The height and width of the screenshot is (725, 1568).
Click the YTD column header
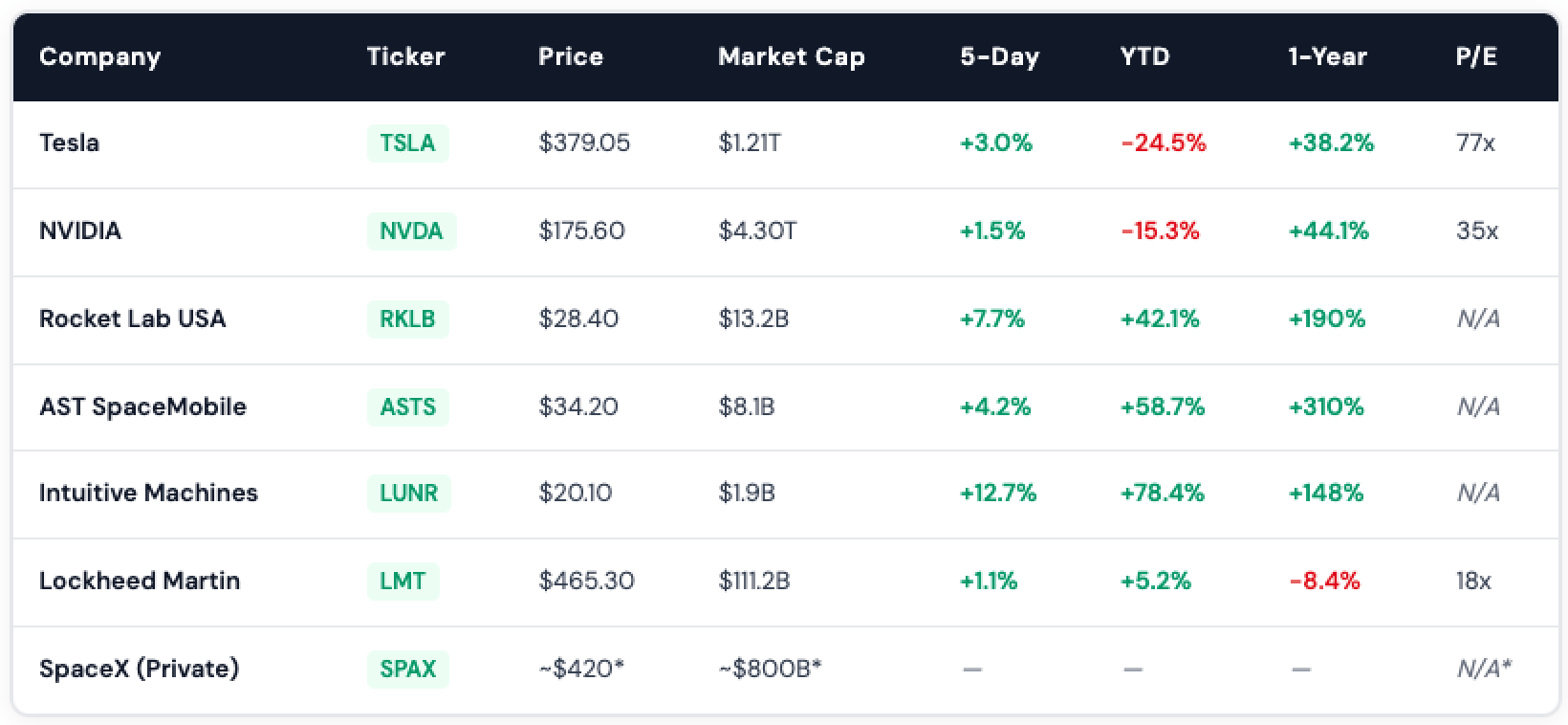point(1144,57)
